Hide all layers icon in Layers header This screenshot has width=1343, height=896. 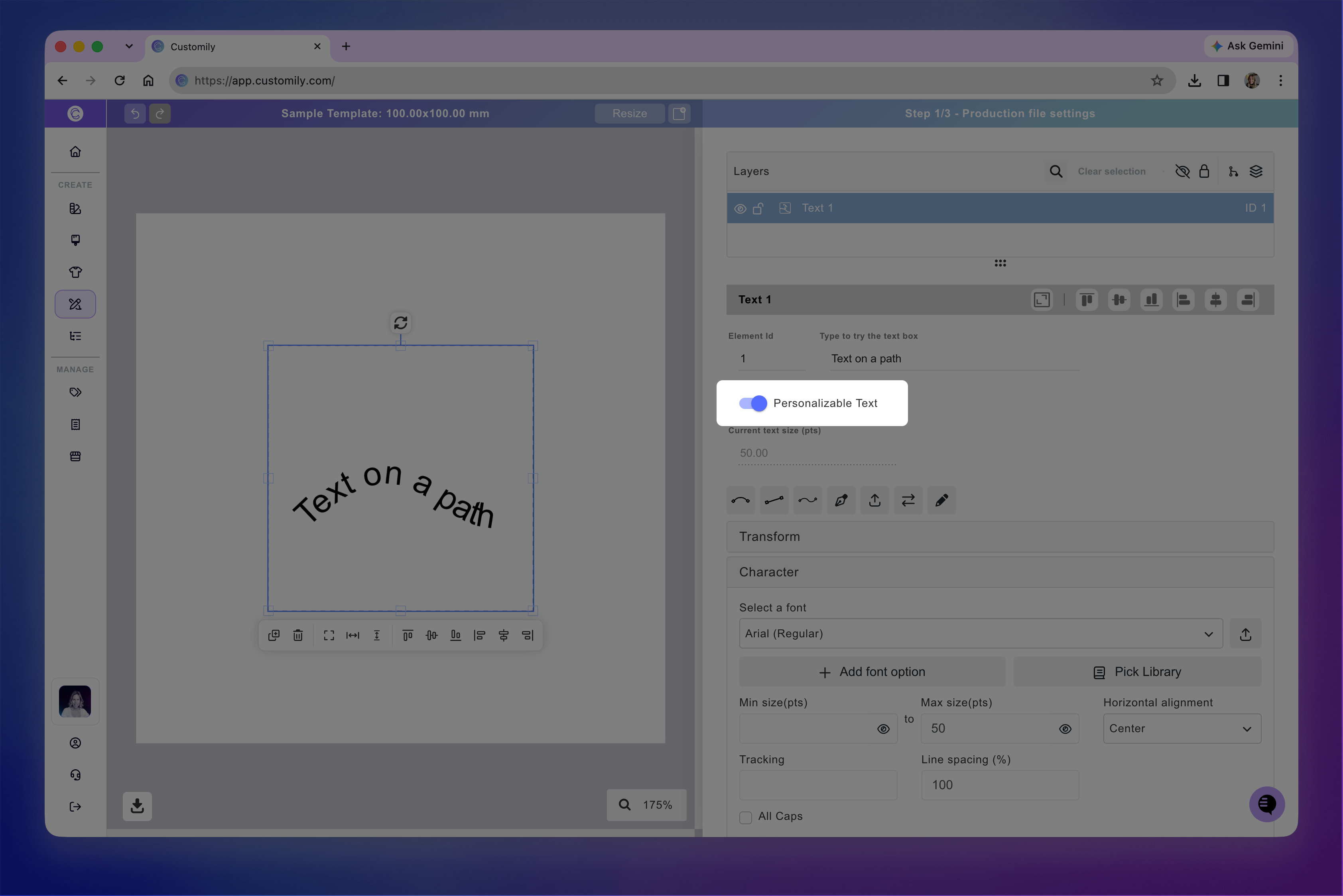[1182, 171]
